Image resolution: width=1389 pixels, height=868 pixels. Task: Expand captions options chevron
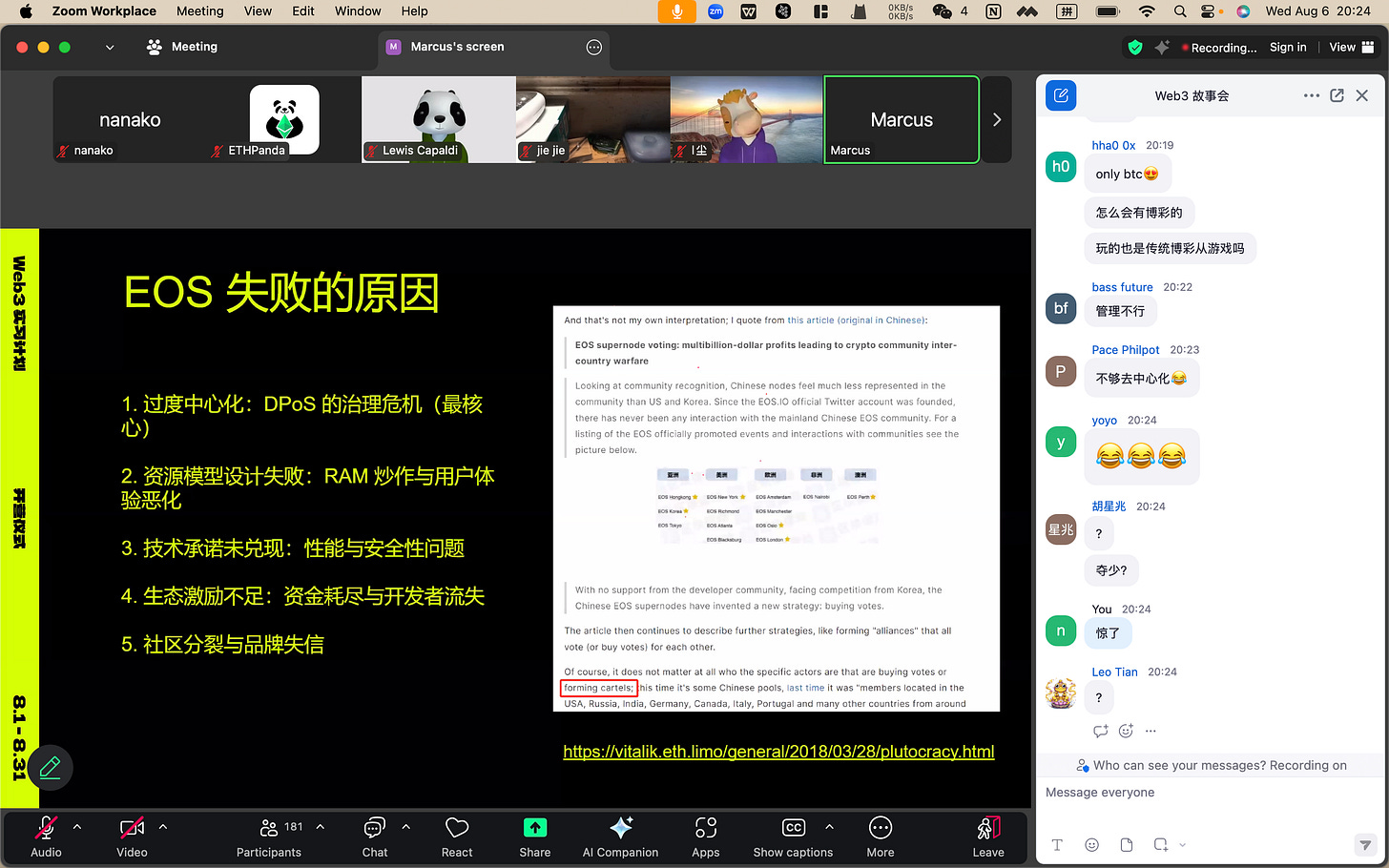point(829,827)
